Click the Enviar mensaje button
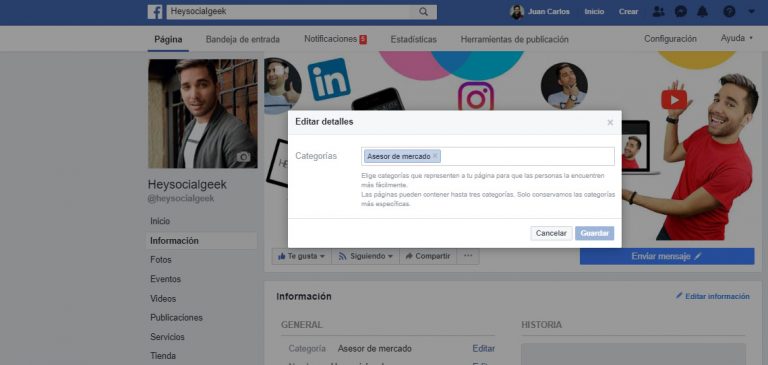This screenshot has height=365, width=768. point(667,256)
